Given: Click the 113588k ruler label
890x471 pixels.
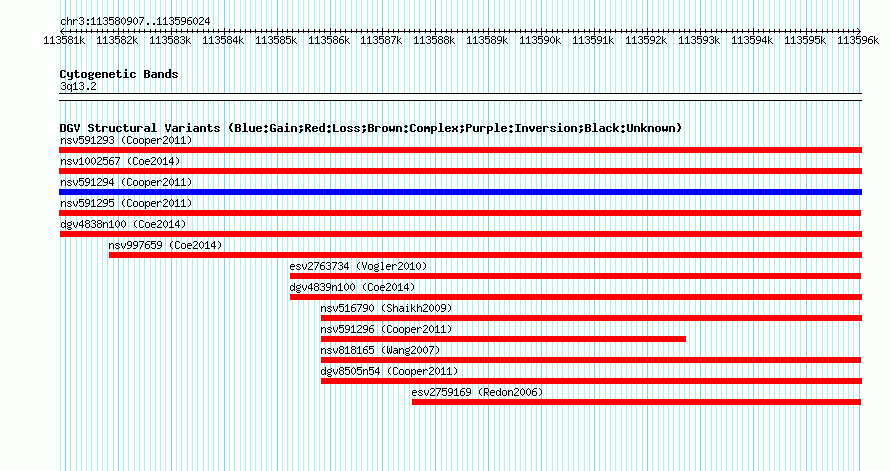Looking at the screenshot, I should (x=434, y=40).
